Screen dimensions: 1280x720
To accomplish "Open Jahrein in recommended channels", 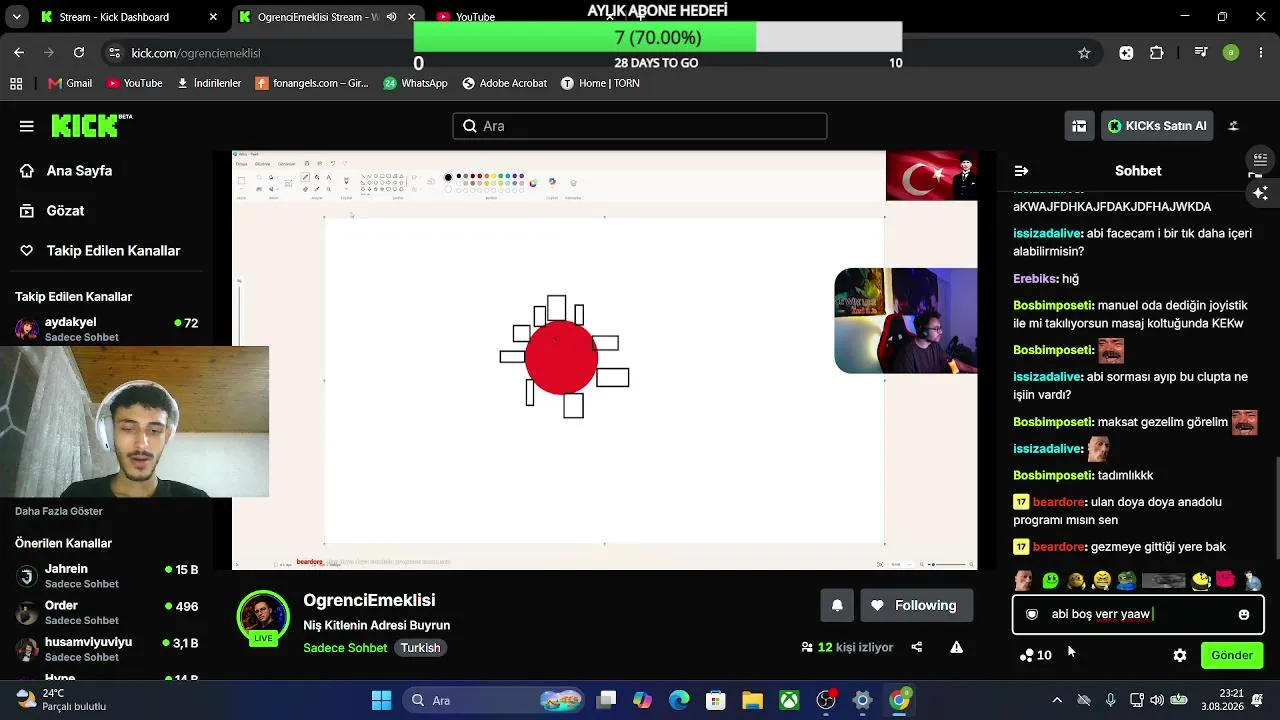I will 106,576.
